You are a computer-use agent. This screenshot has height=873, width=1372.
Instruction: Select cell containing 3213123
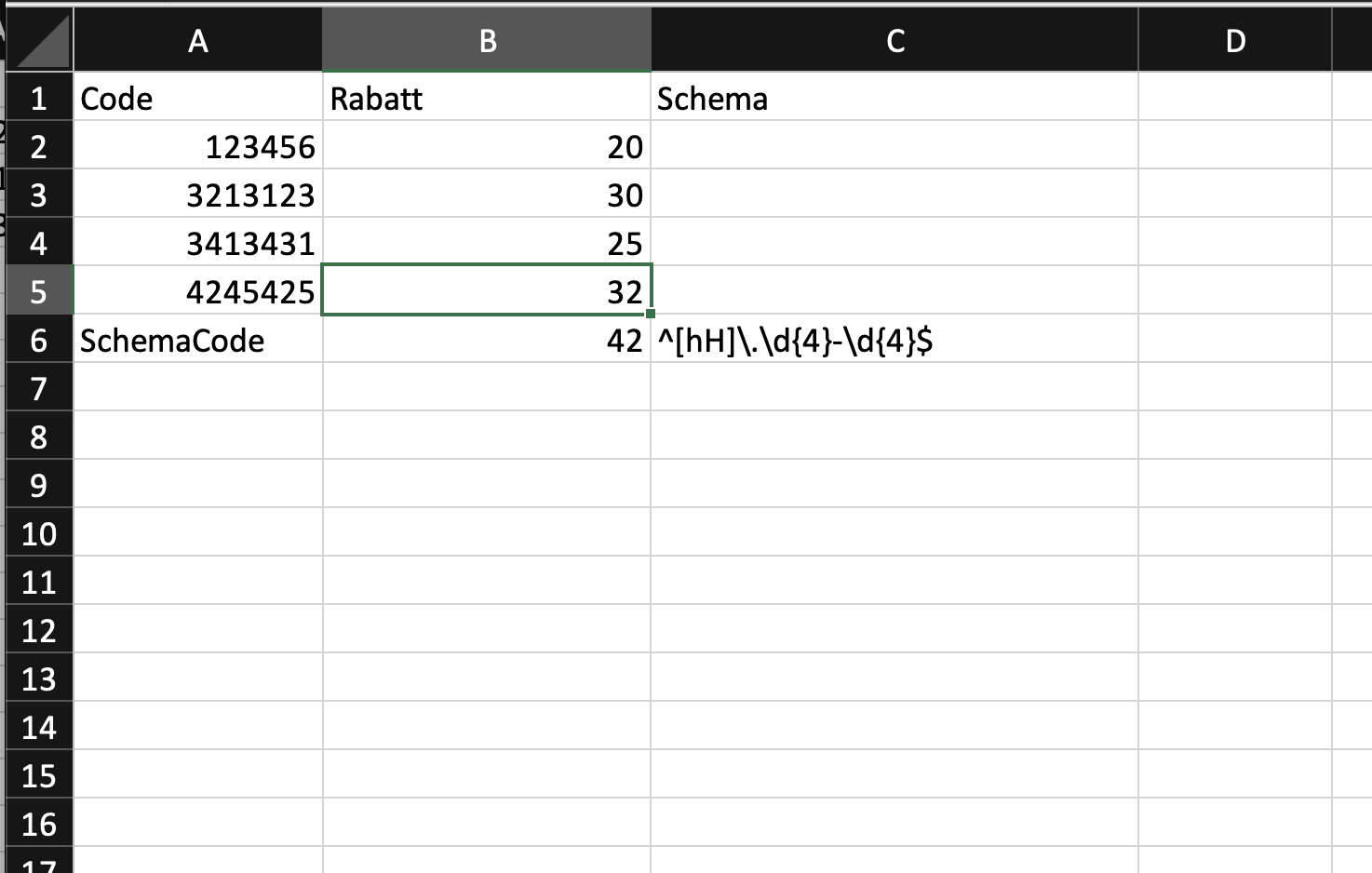click(x=197, y=195)
